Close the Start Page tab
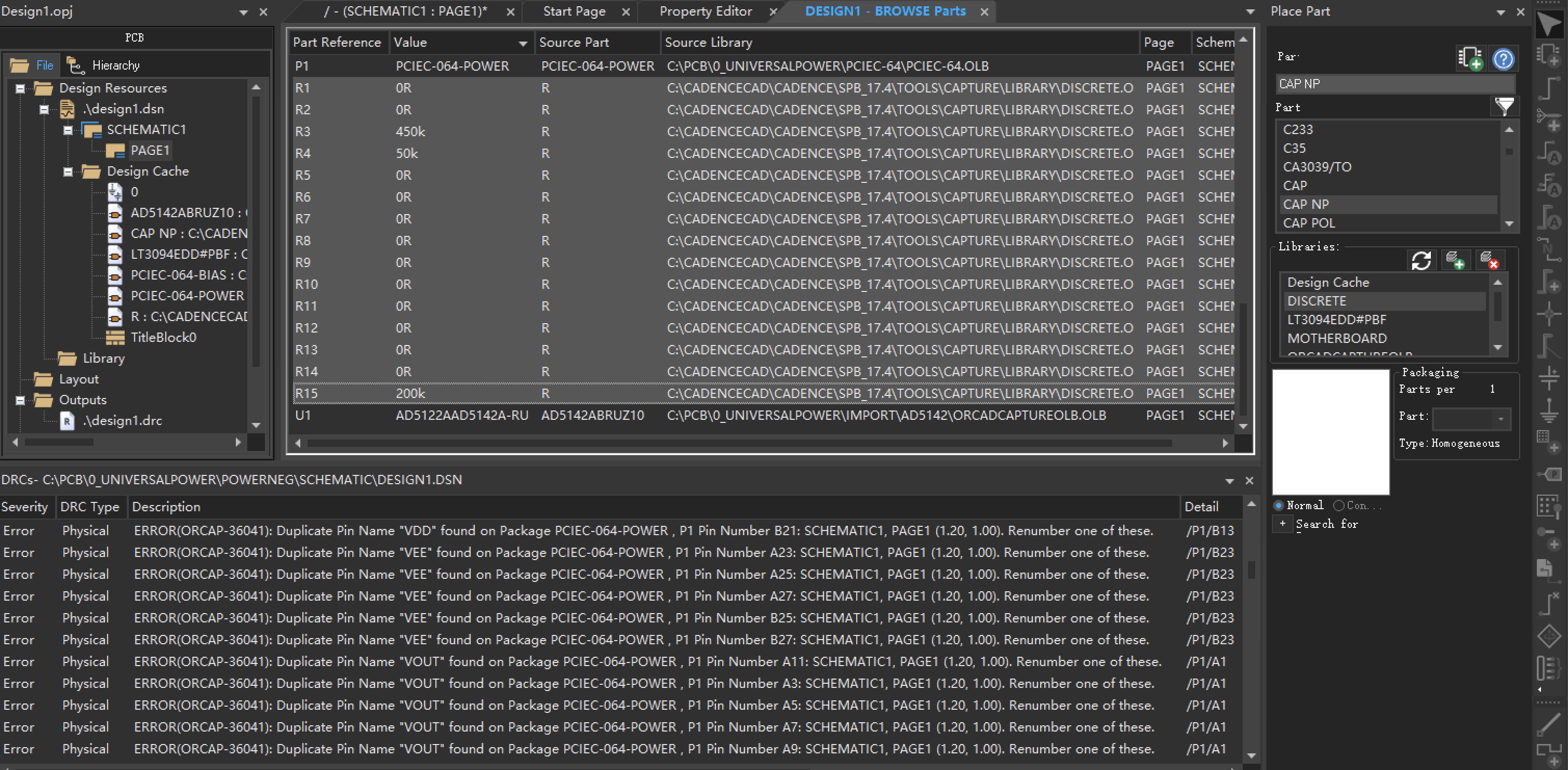This screenshot has width=1568, height=770. point(625,12)
